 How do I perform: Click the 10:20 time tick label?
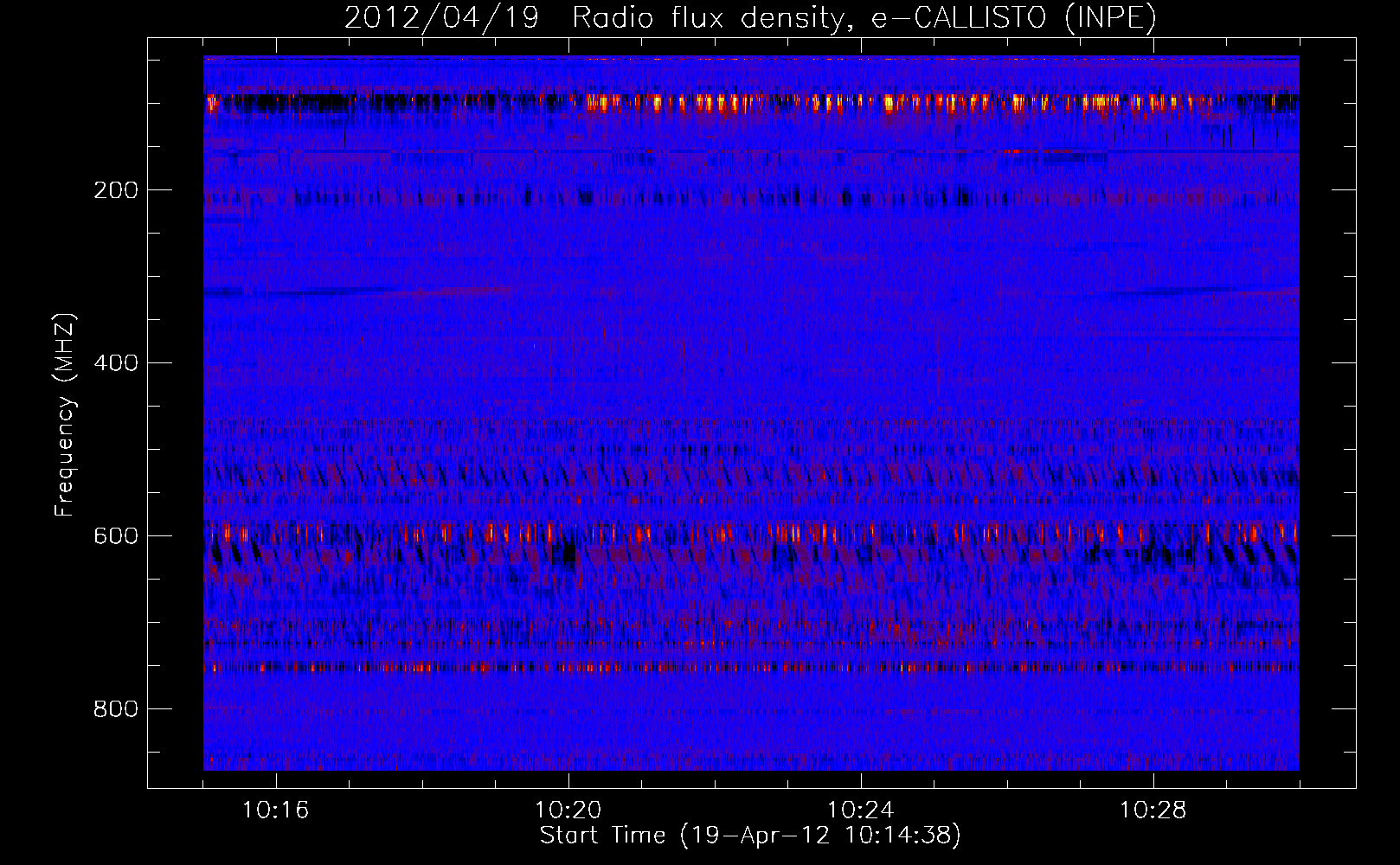coord(568,811)
